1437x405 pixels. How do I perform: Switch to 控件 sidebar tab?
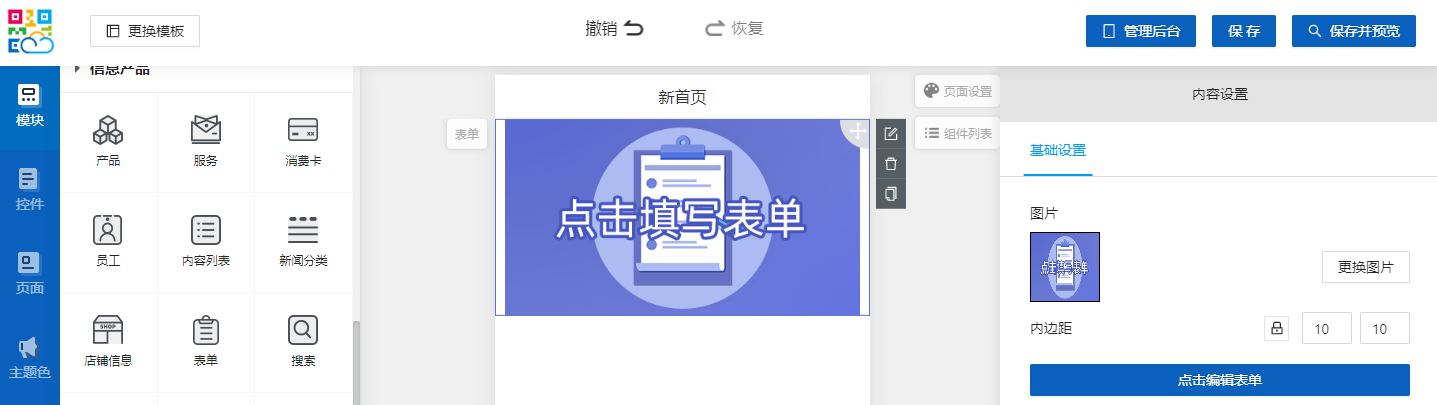[30, 191]
